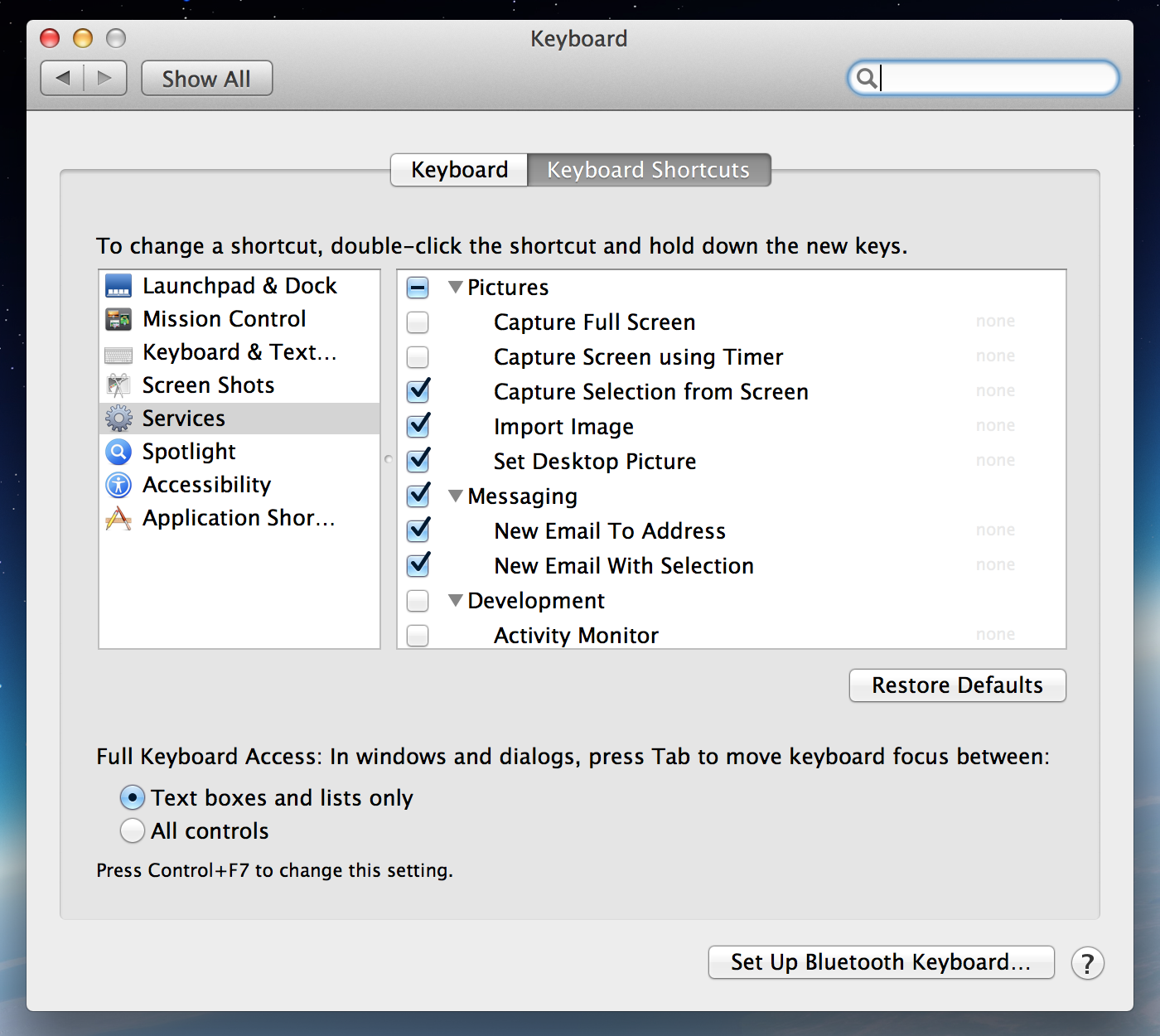Click the Services gear icon
The height and width of the screenshot is (1036, 1160).
pos(118,419)
